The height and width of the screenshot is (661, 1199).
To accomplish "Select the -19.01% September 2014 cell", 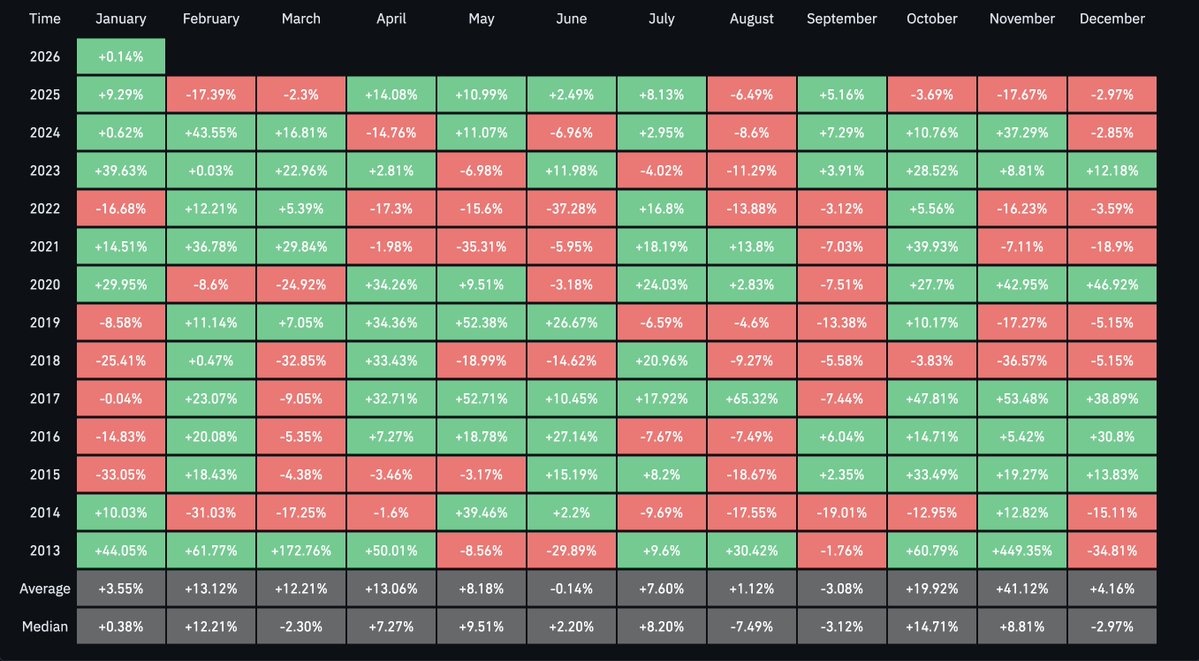I will point(841,513).
